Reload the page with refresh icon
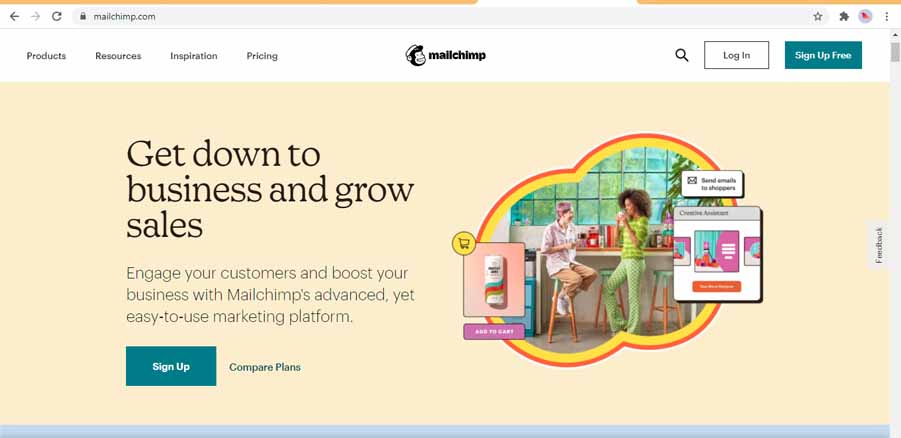 pos(56,17)
